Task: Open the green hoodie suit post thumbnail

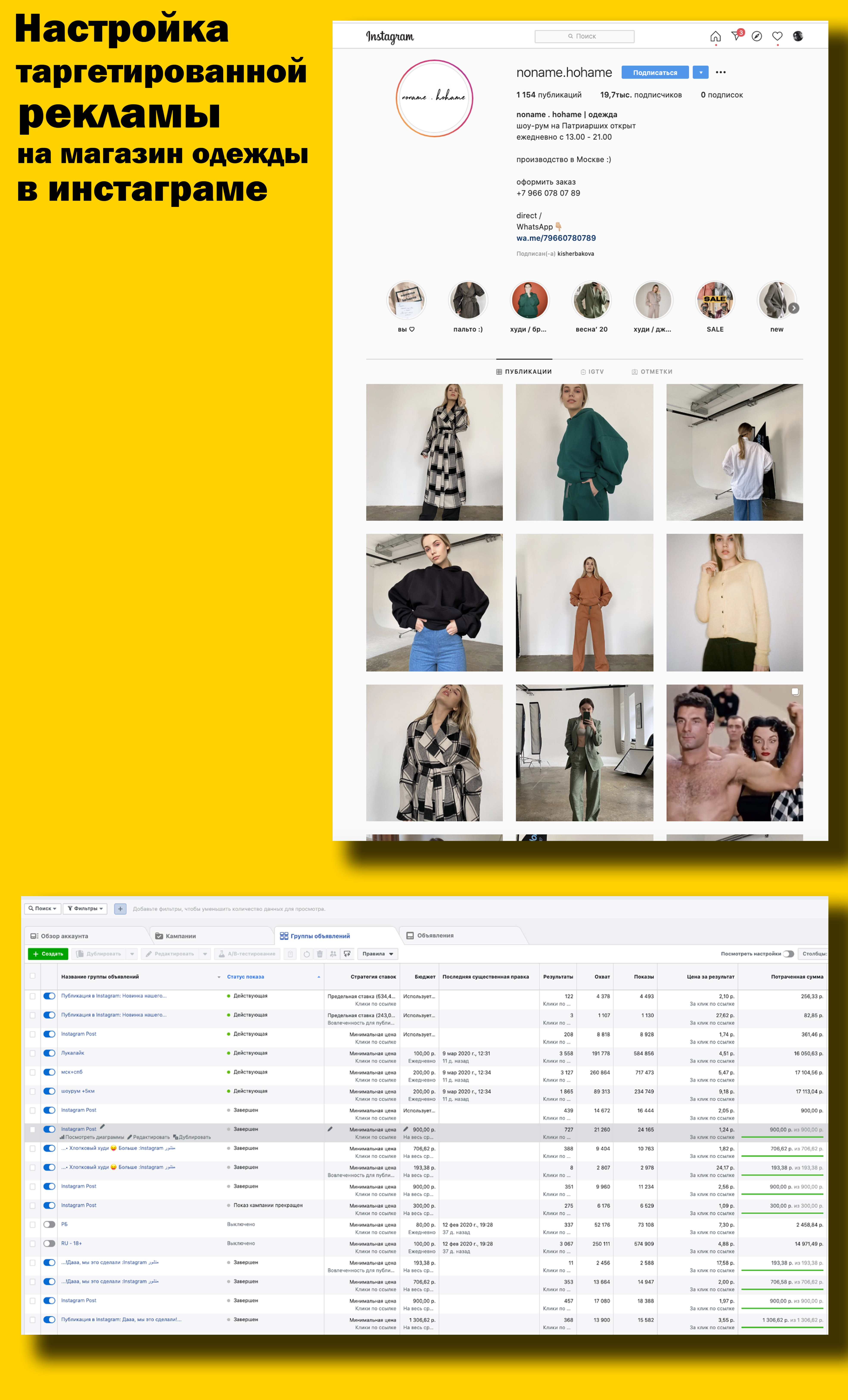Action: [584, 452]
